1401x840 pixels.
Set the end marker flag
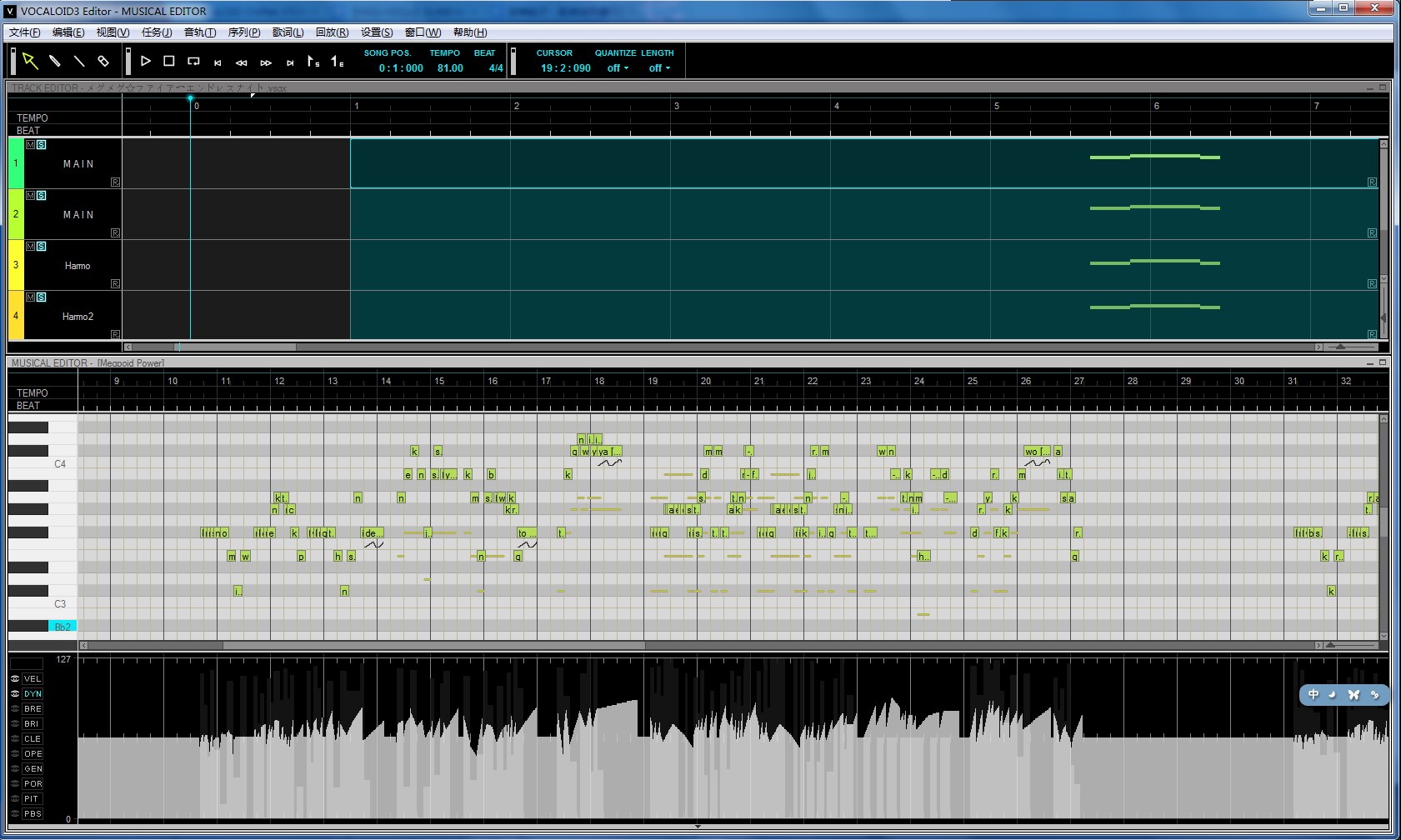click(x=338, y=61)
